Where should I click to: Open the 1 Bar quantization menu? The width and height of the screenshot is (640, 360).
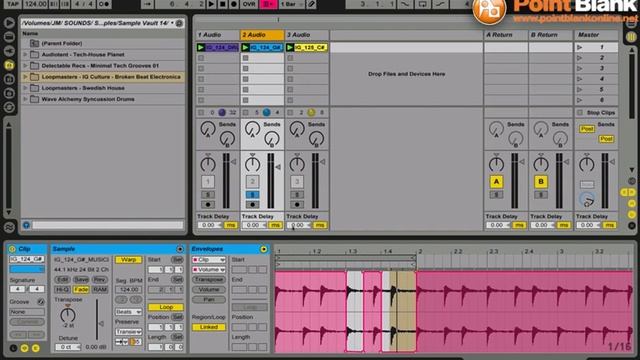(x=292, y=4)
